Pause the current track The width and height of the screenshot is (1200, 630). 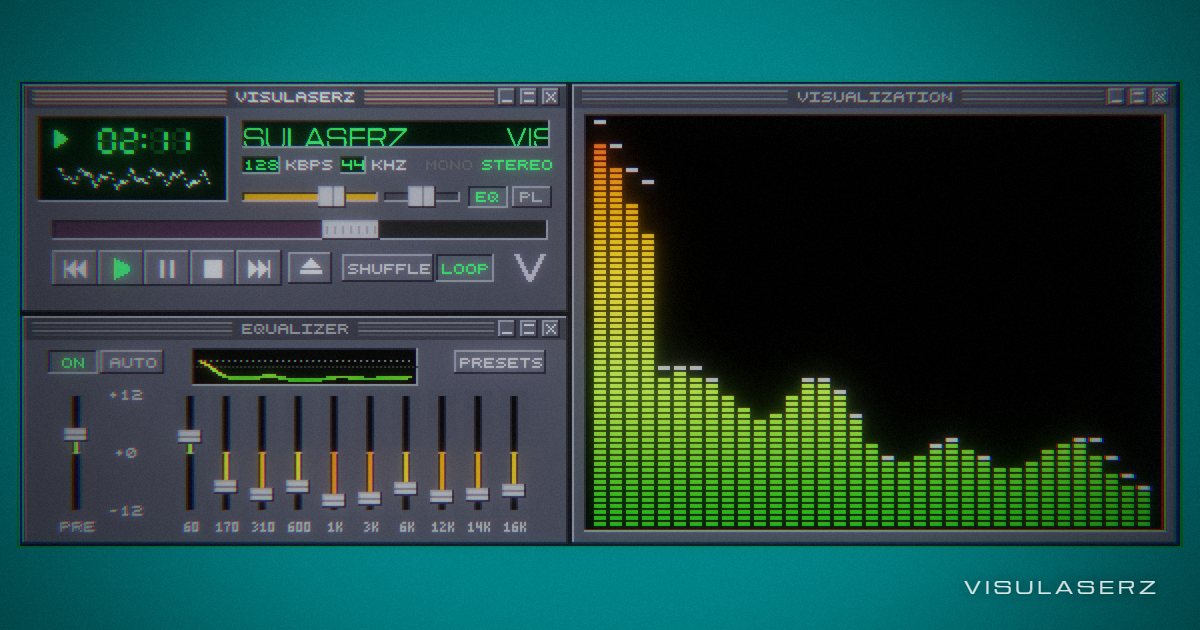pos(167,268)
